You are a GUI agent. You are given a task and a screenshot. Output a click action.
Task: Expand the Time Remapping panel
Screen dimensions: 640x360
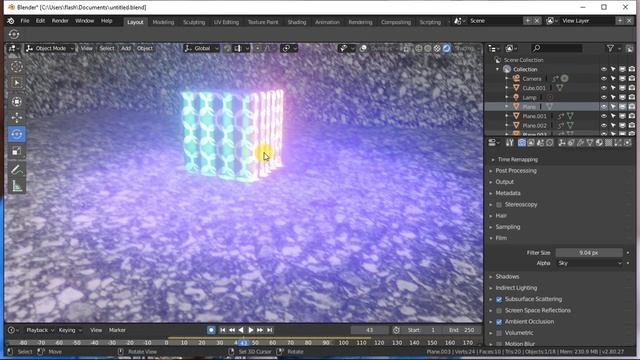[518, 160]
